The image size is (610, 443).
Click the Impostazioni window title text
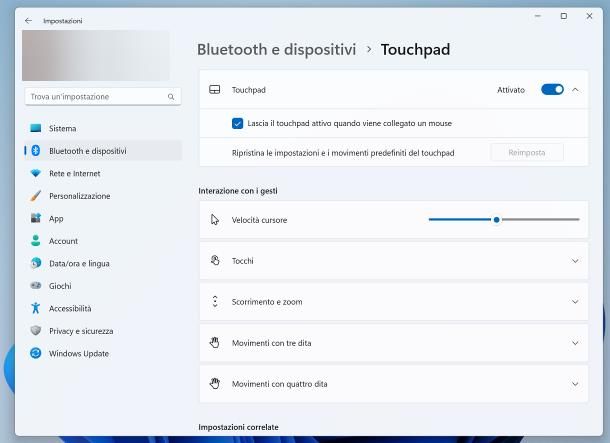coord(63,21)
